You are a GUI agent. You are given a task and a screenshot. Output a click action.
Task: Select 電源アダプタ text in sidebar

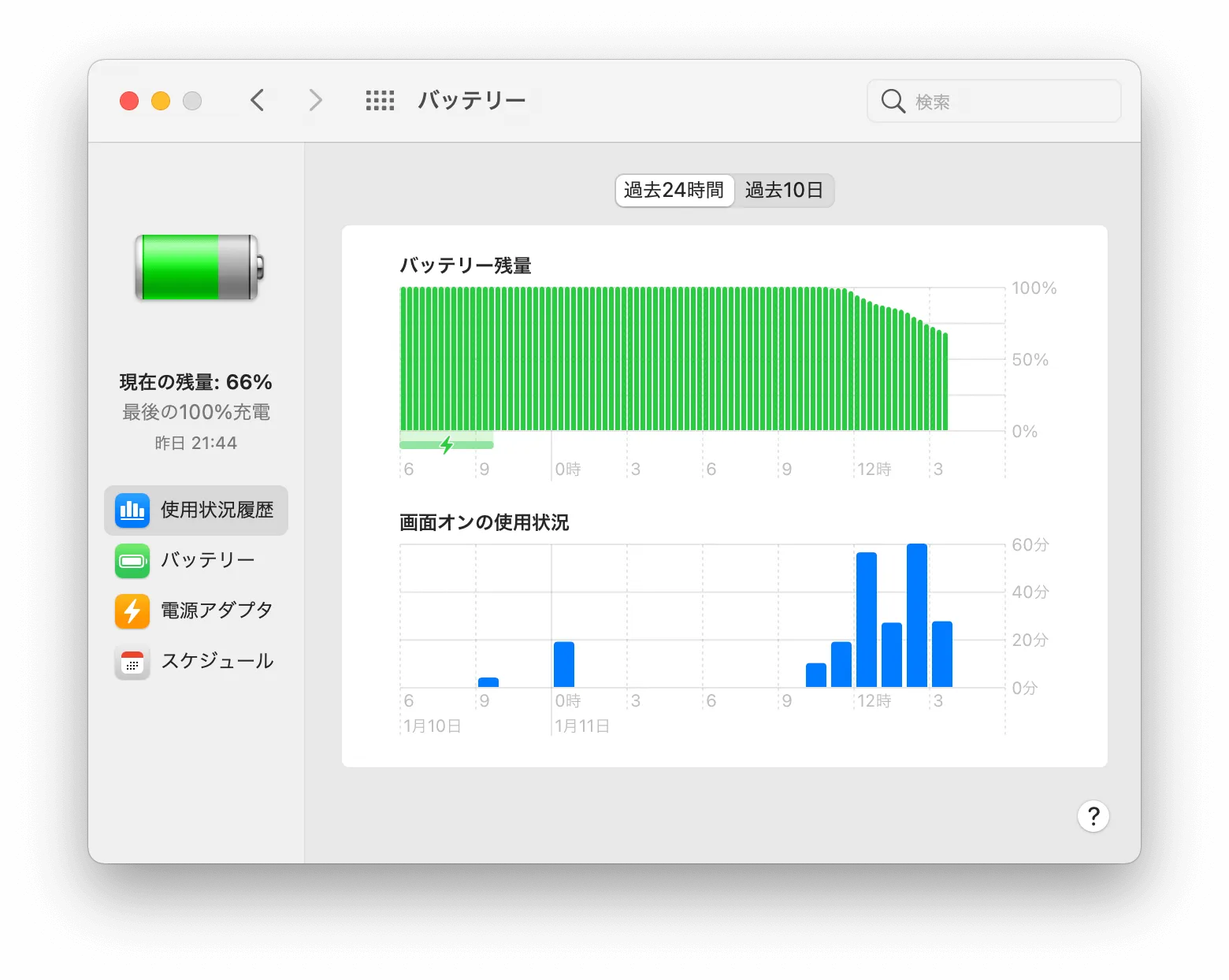(x=217, y=611)
